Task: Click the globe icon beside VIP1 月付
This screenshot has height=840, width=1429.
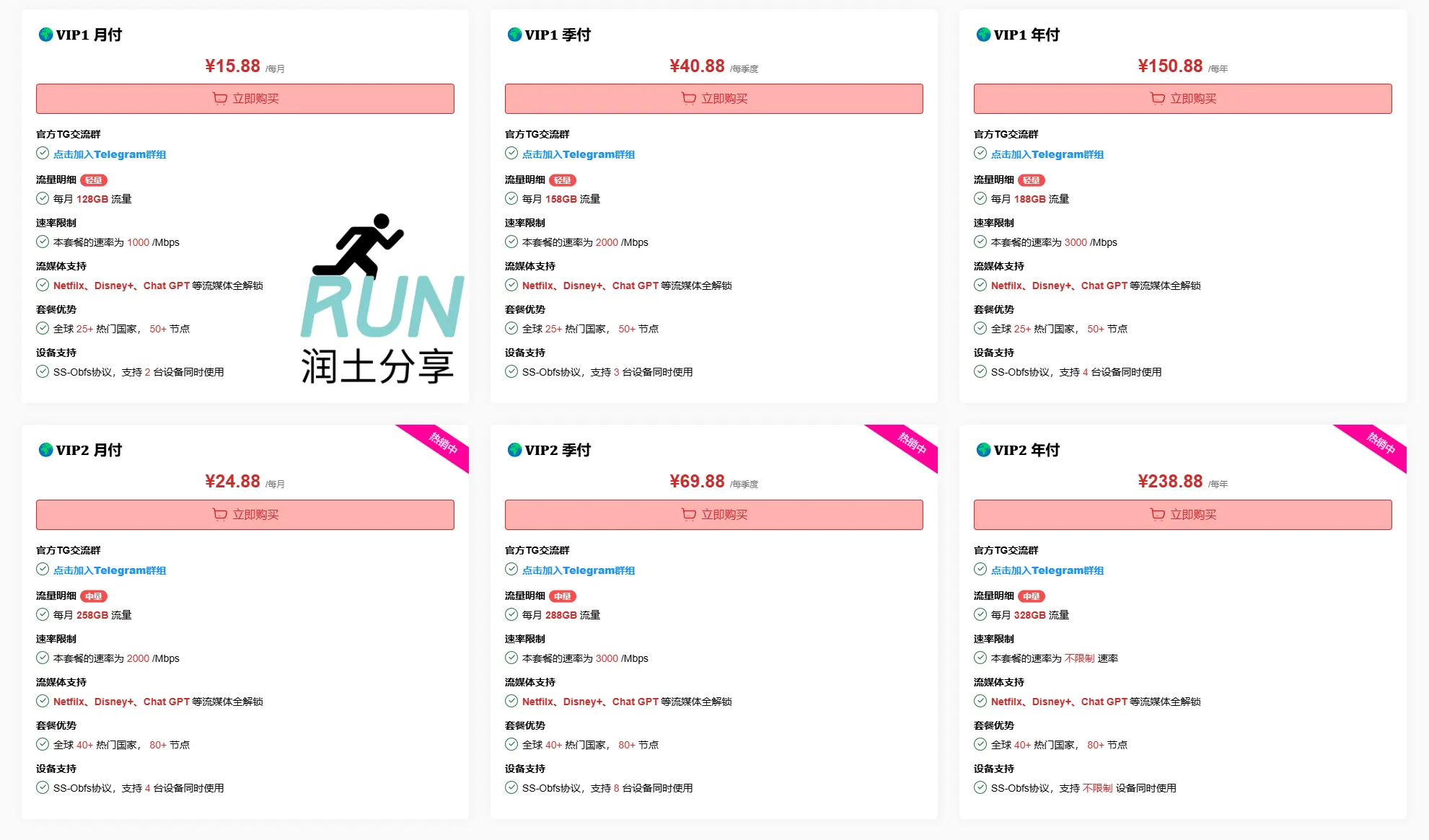Action: [x=45, y=35]
